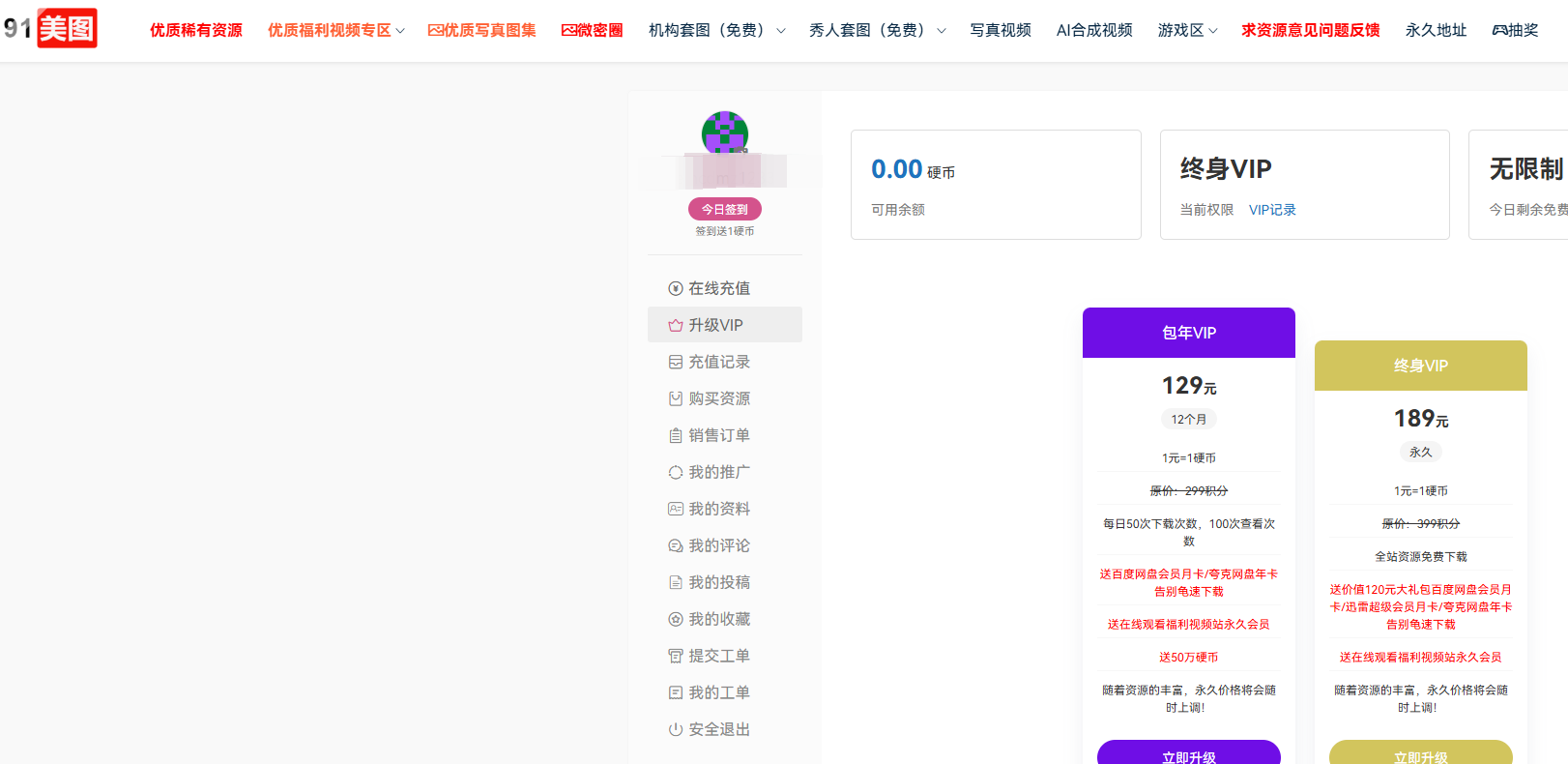Expand the 优质福利视频专区 dropdown arrow

pyautogui.click(x=400, y=31)
